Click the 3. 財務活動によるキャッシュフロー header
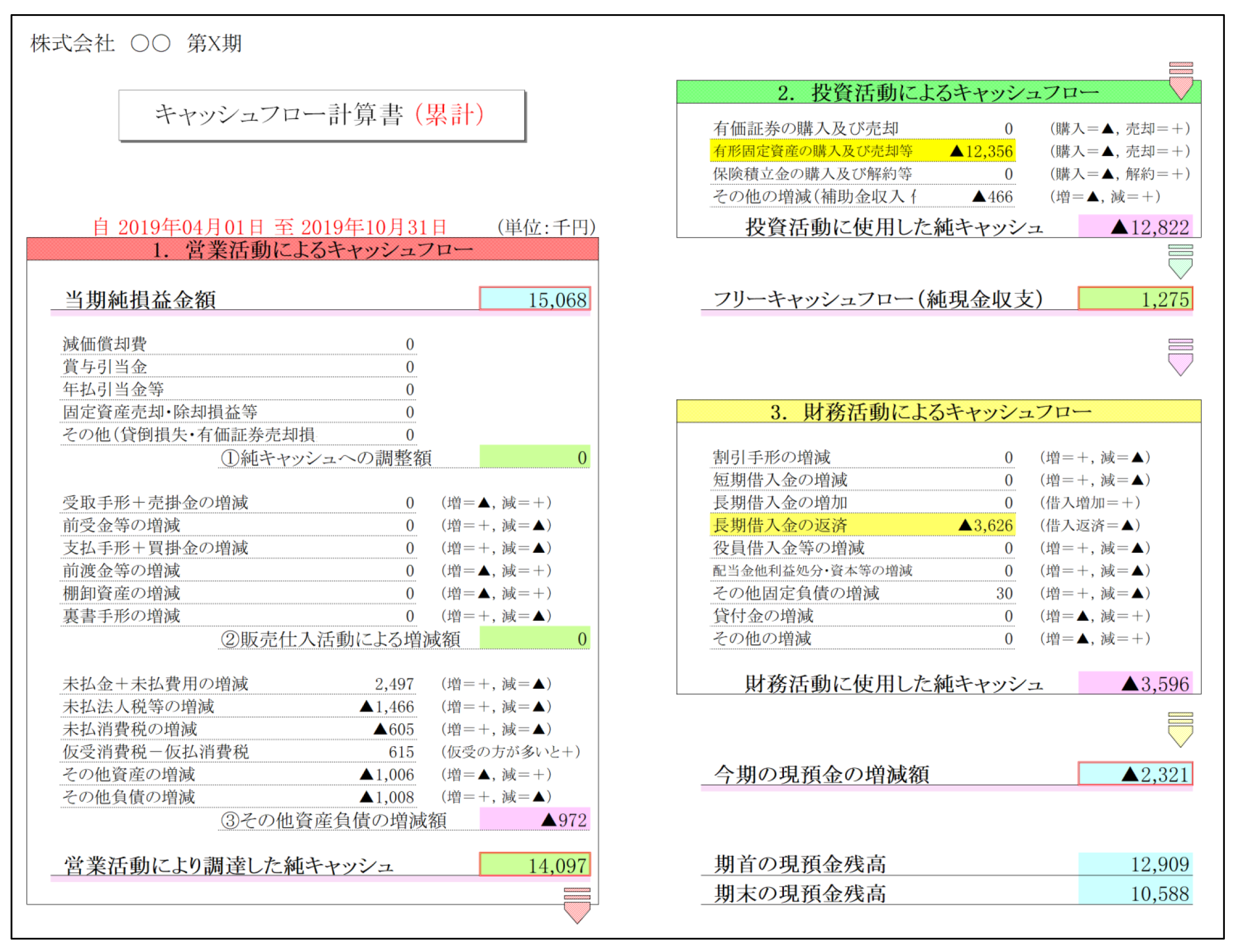Viewport: 1238px width, 952px height. pyautogui.click(x=938, y=411)
